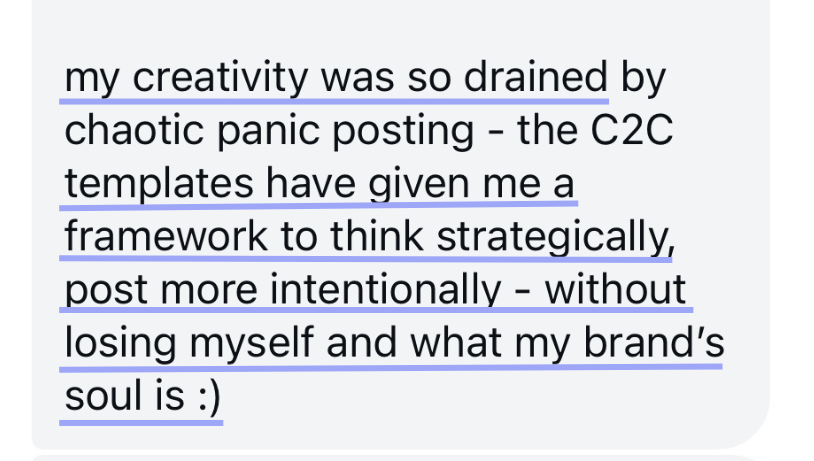The width and height of the screenshot is (814, 461).
Task: Click the underlined word "given"
Action: point(419,184)
